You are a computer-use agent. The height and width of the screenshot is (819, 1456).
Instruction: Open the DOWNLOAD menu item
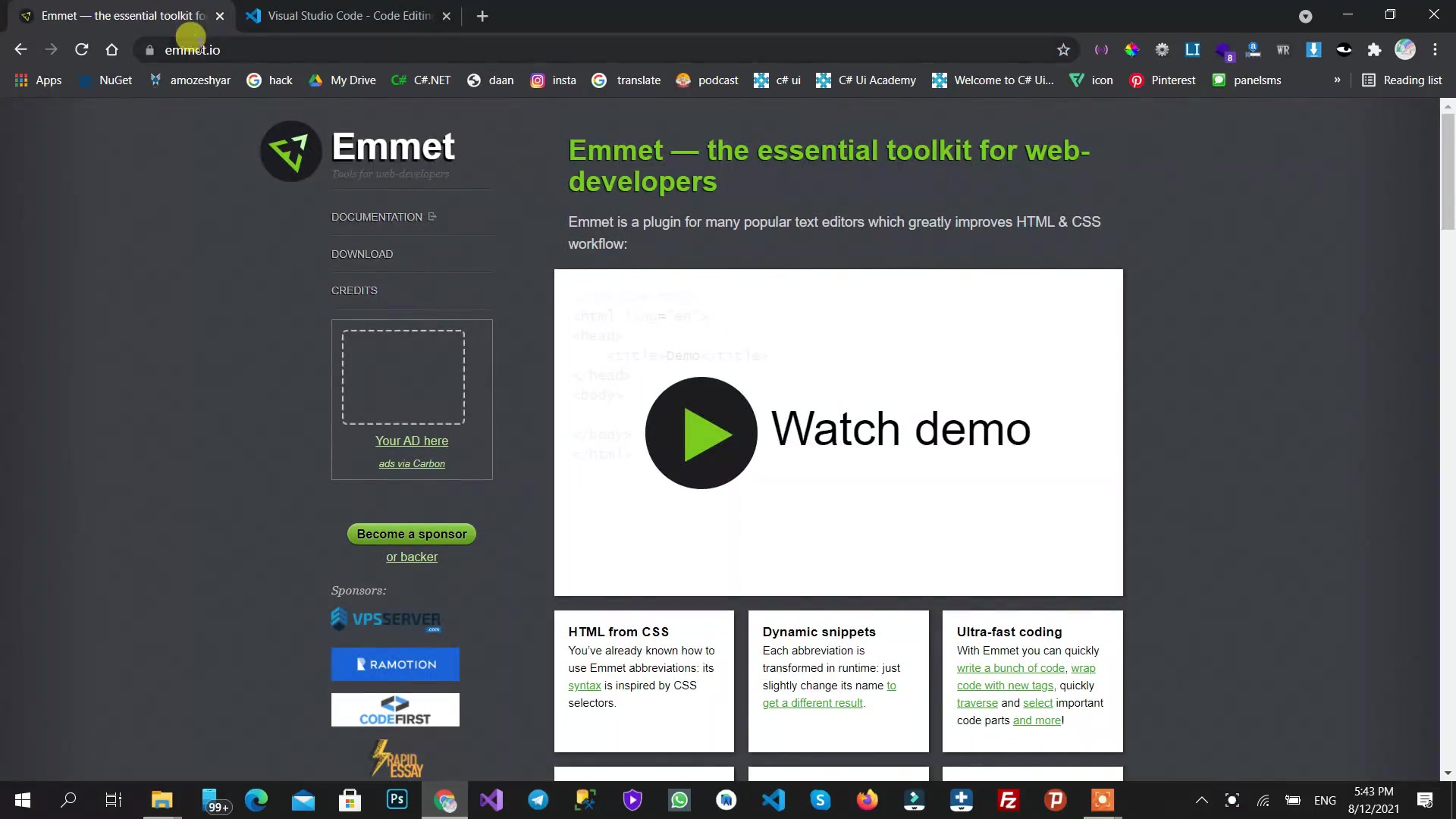pos(362,254)
